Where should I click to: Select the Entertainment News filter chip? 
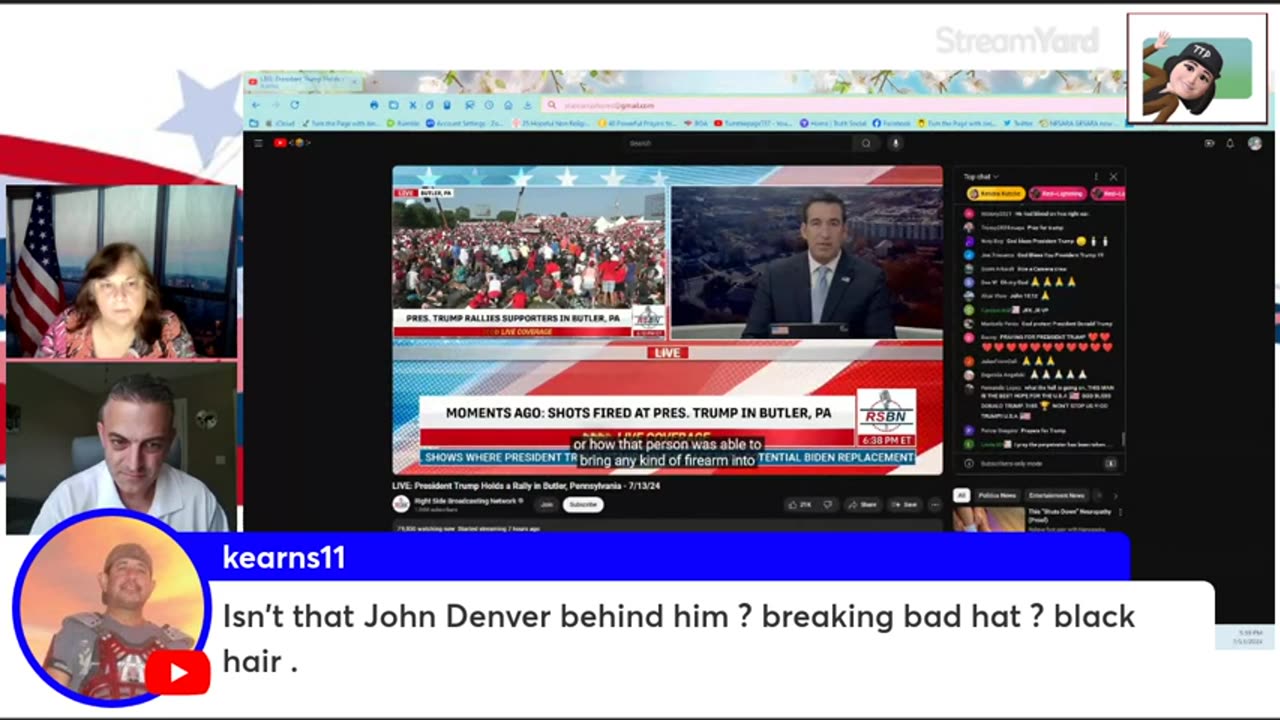pyautogui.click(x=1056, y=495)
